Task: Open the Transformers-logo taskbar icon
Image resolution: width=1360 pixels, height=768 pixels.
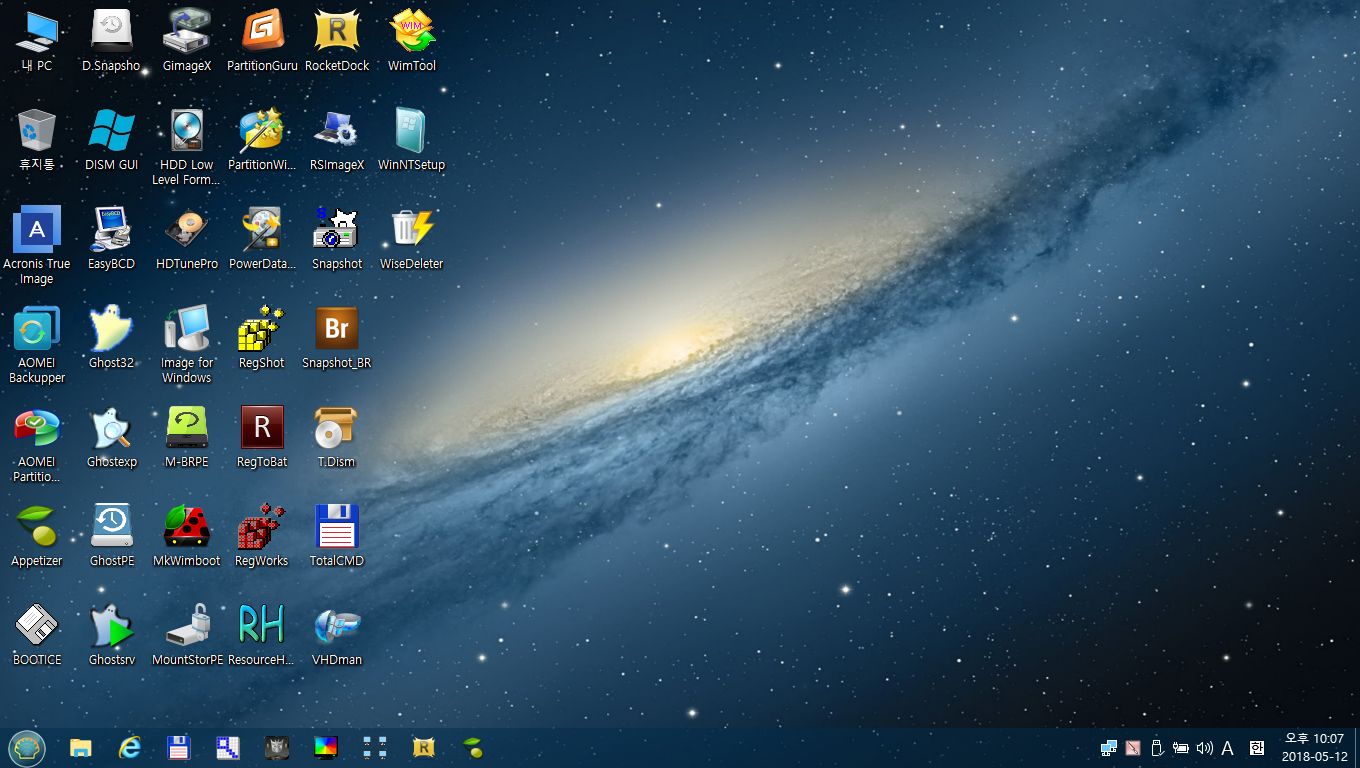Action: [277, 747]
